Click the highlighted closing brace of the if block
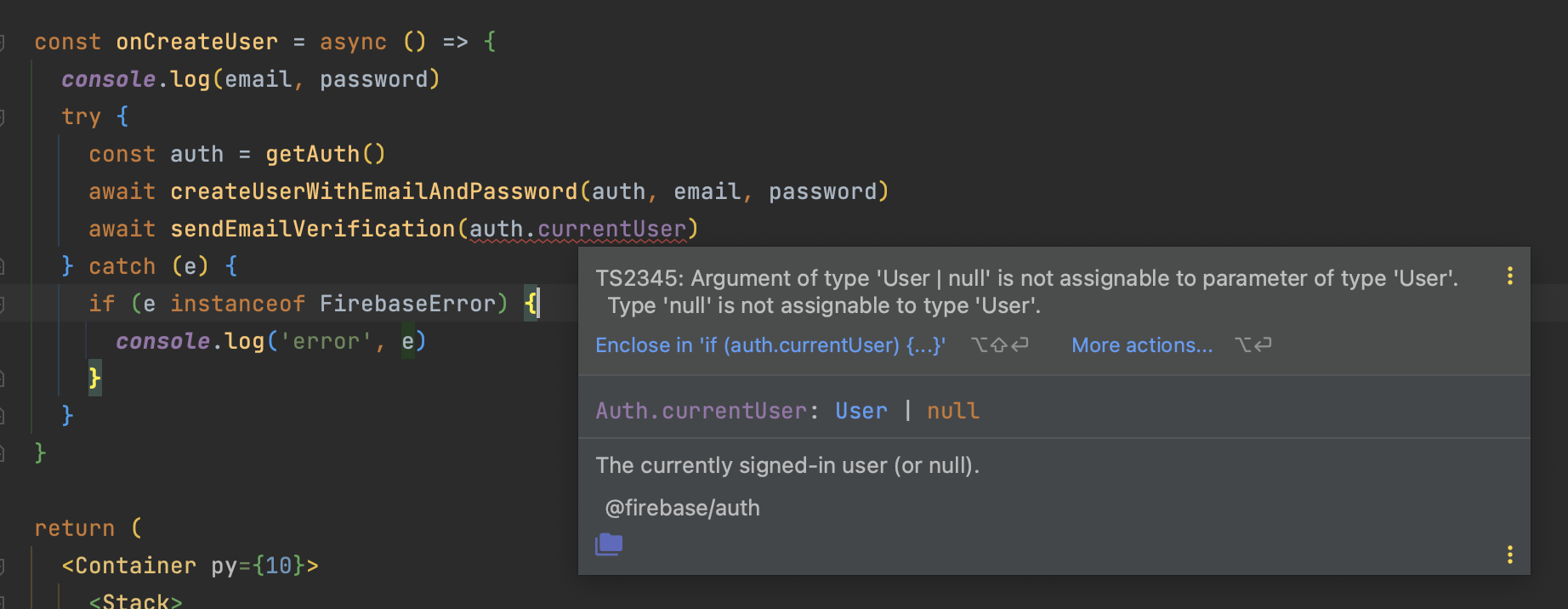Viewport: 1568px width, 609px height. point(94,378)
